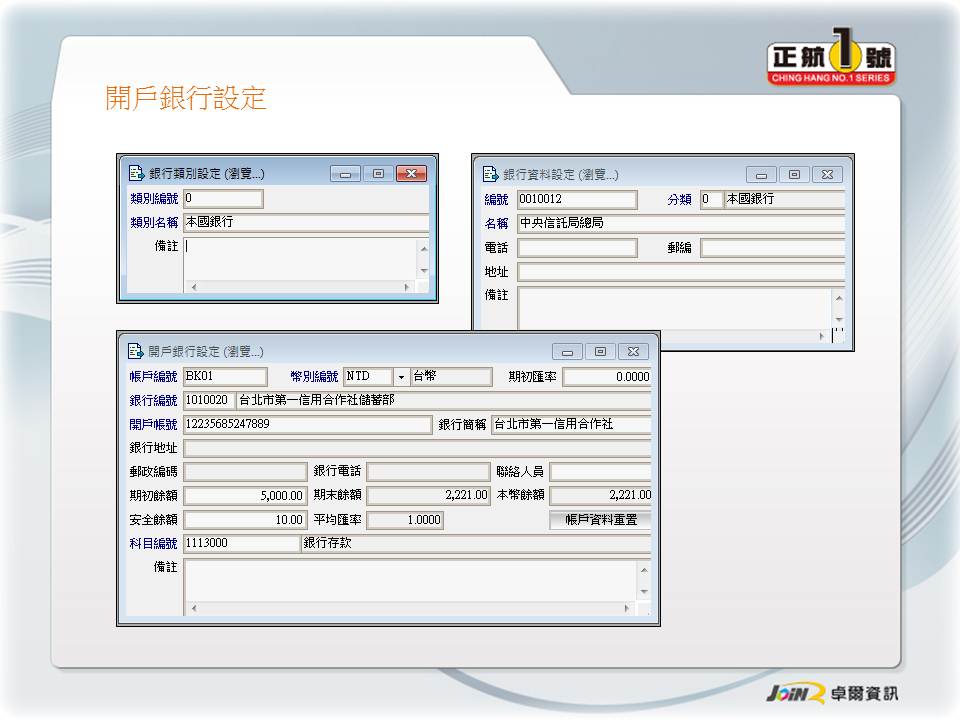This screenshot has height=720, width=960.
Task: Minimize the 開戶銀行設定 window
Action: click(567, 352)
